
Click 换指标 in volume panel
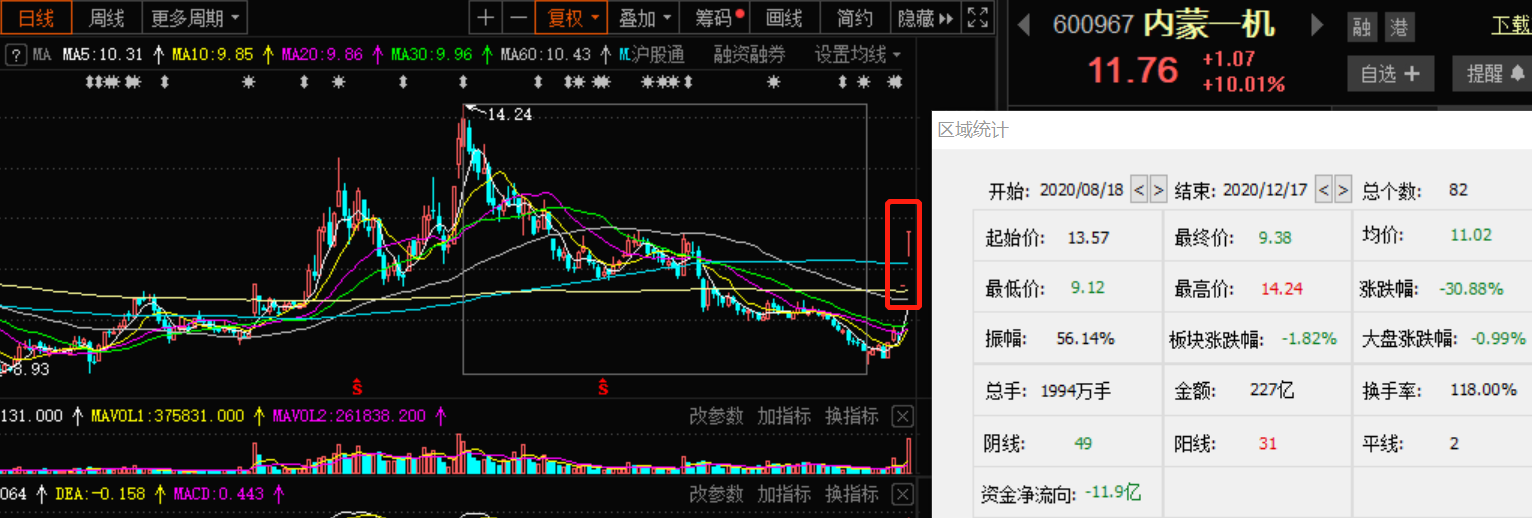(852, 416)
